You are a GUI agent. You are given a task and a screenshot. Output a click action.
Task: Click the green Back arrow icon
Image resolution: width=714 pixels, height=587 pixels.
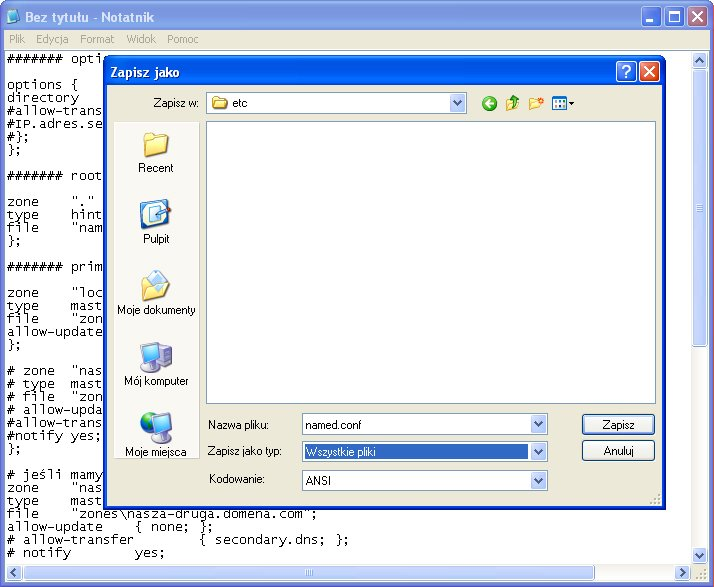click(489, 103)
